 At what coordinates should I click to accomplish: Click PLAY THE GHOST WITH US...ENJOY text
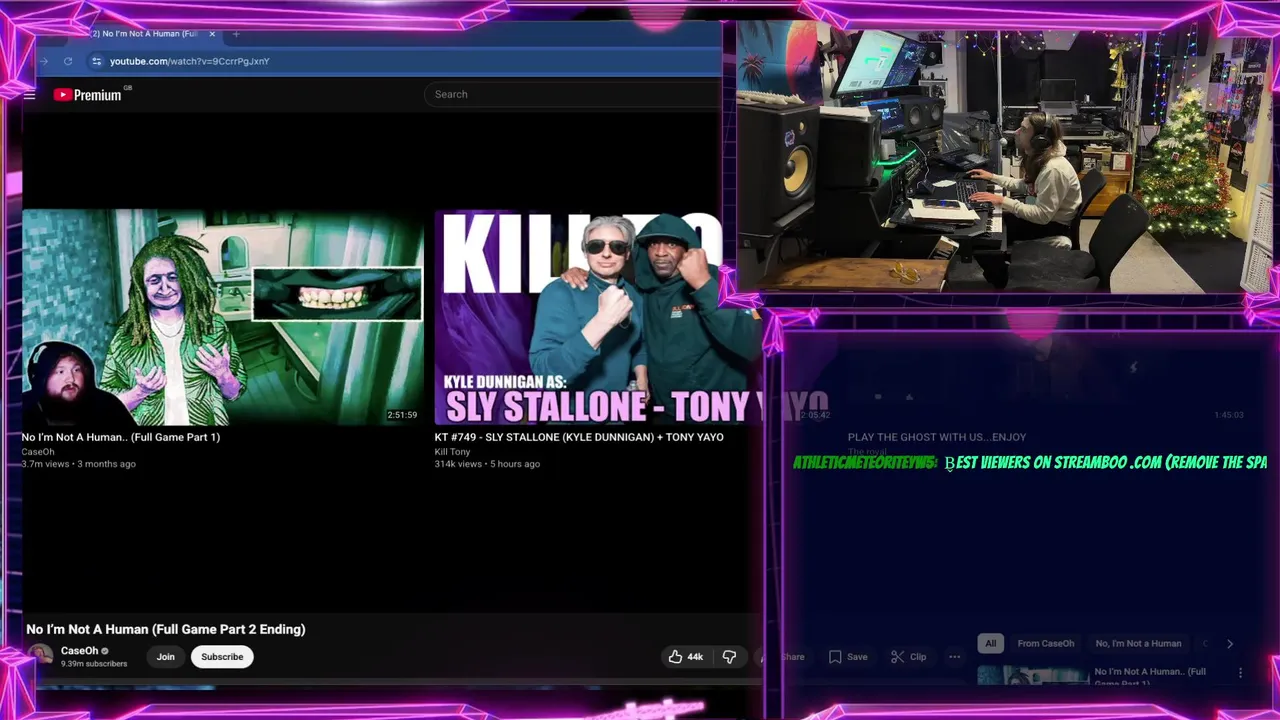[x=937, y=437]
